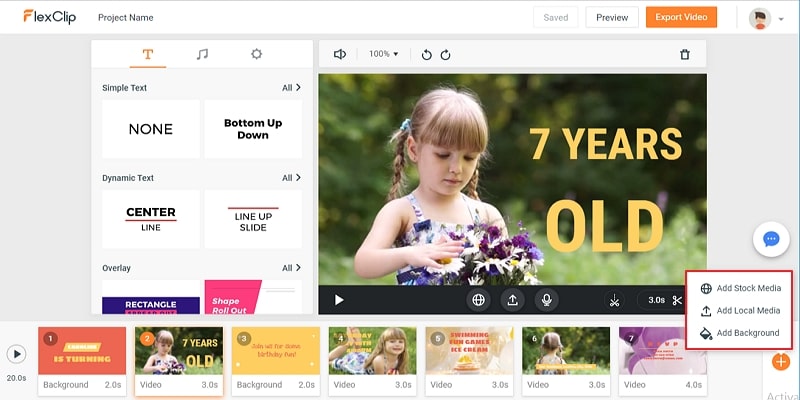Select Add Local Media
Image resolution: width=800 pixels, height=400 pixels.
click(x=740, y=311)
